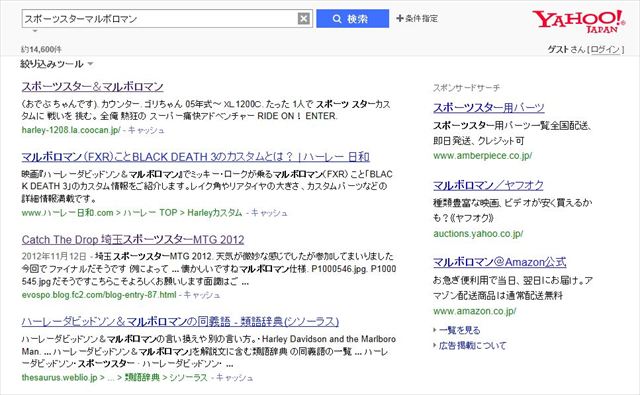640x395 pixels.
Task: Click the Yahoo! Japan logo
Action: click(579, 21)
